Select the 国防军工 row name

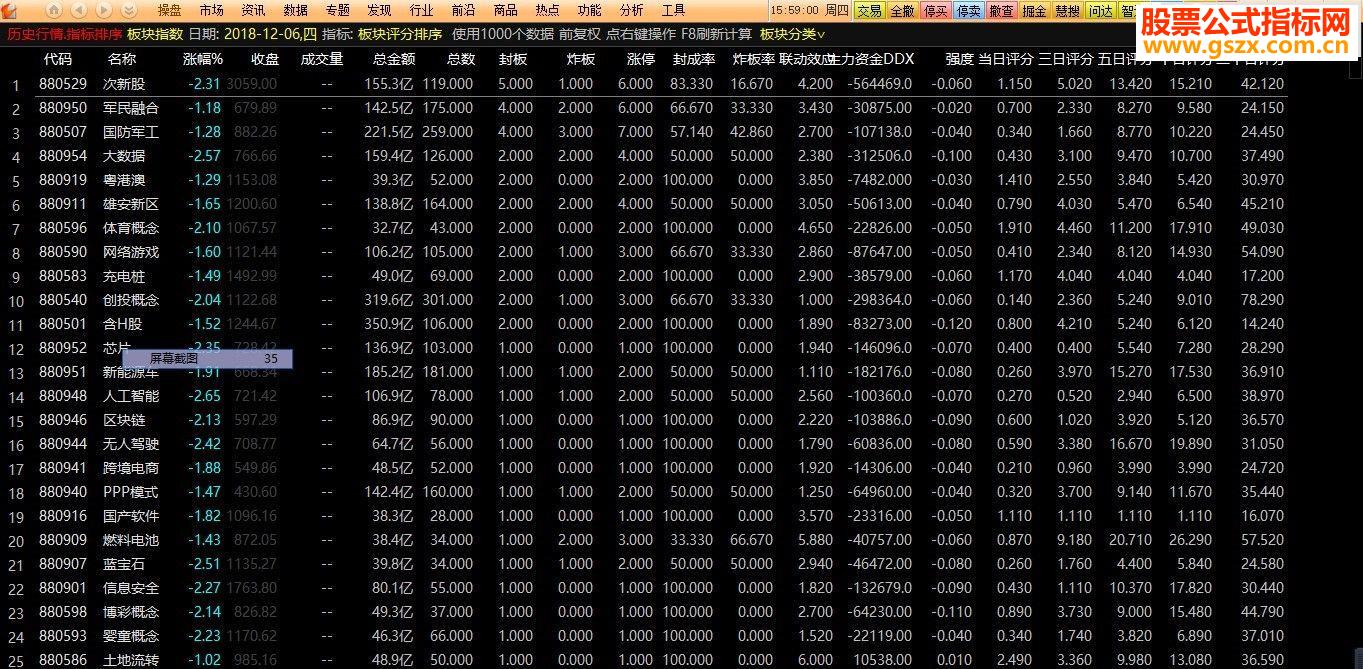131,132
